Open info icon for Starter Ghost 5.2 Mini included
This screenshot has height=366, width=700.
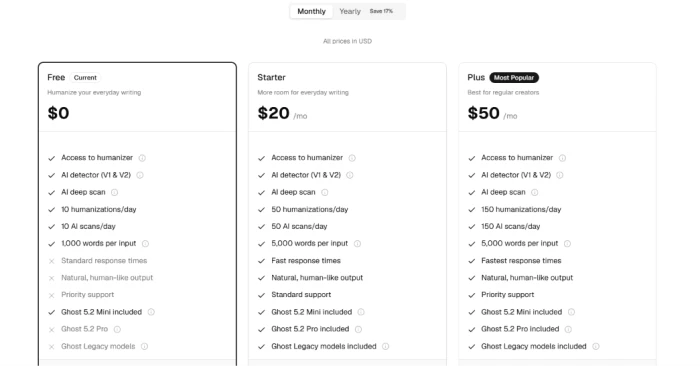(361, 312)
